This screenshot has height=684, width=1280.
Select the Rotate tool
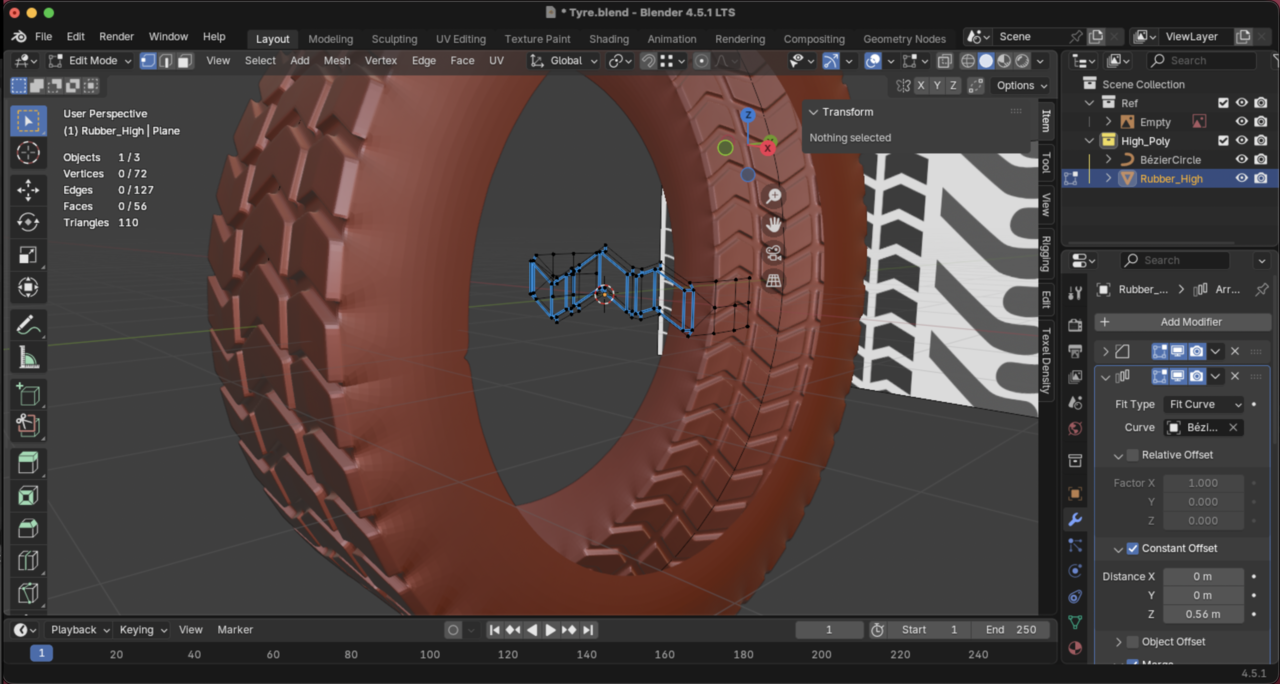point(28,222)
